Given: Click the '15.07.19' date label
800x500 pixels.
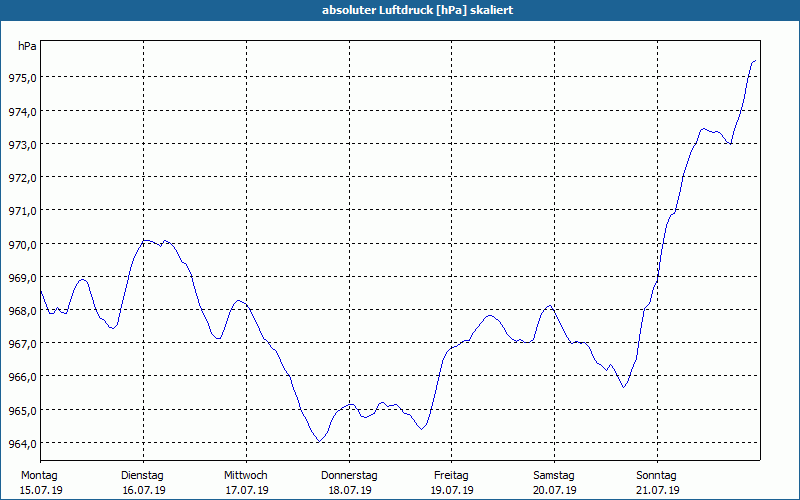Looking at the screenshot, I should [x=41, y=490].
